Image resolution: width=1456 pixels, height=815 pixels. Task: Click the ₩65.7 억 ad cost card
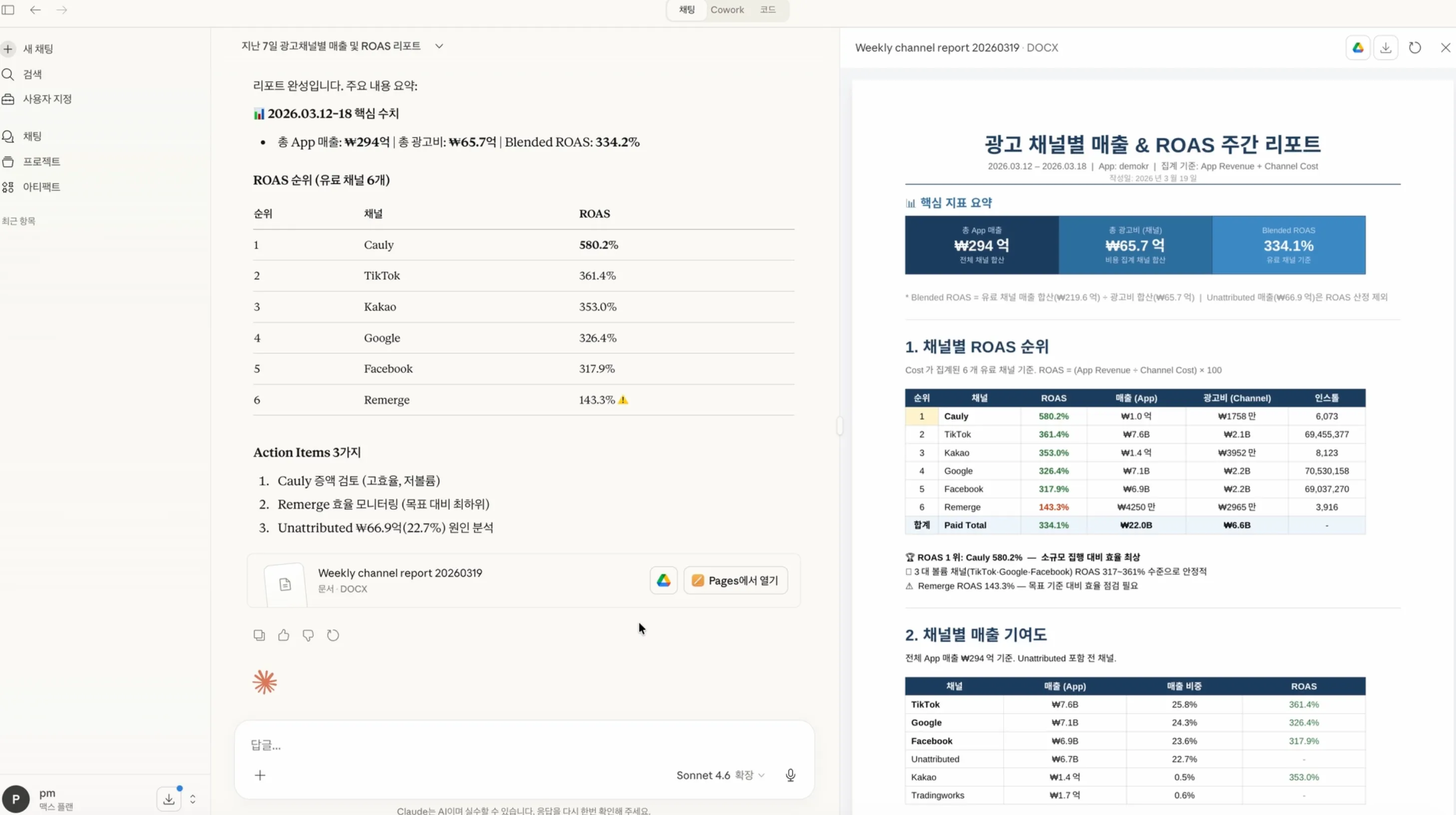(1135, 245)
